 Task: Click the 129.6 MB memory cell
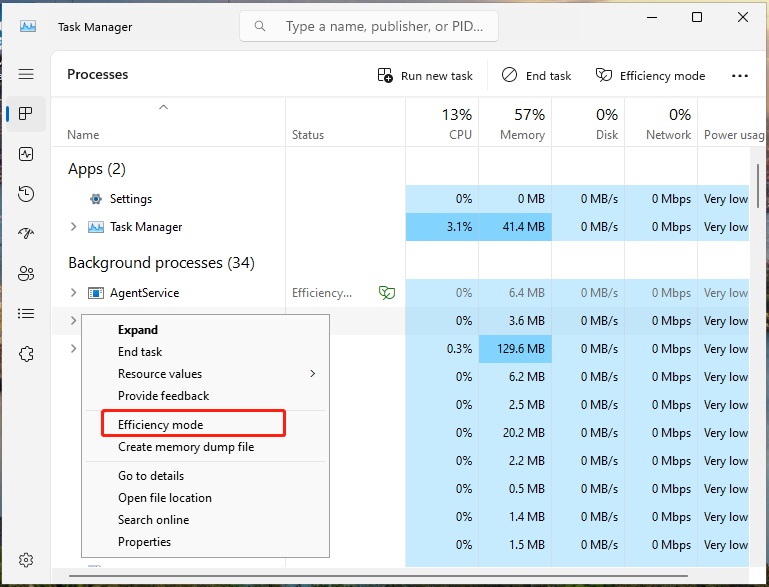point(515,349)
